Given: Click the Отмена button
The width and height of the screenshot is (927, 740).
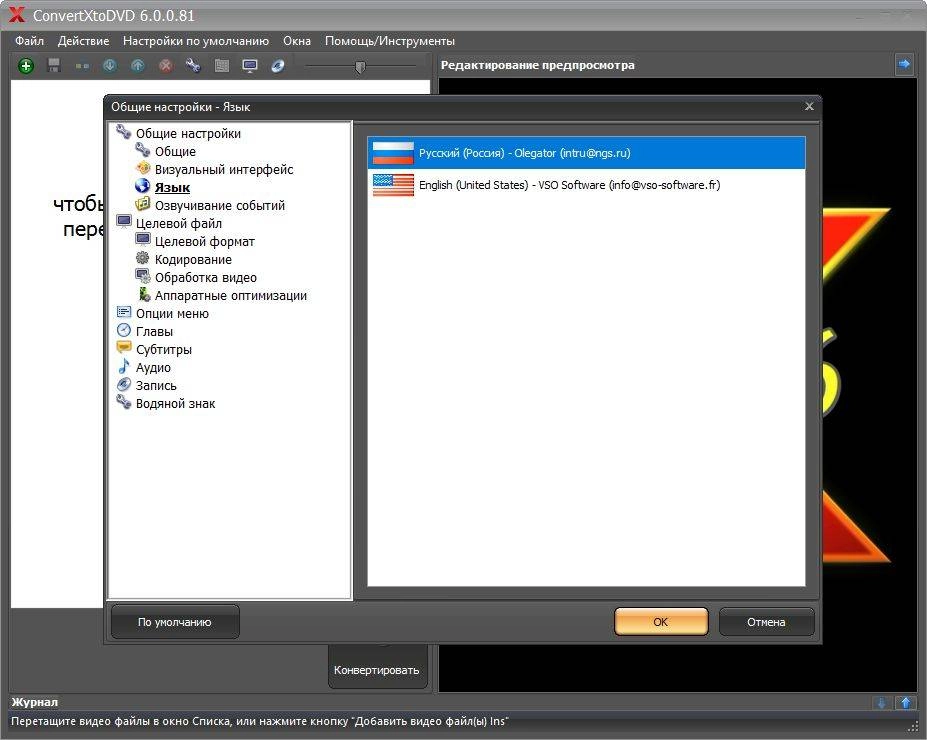Looking at the screenshot, I should click(x=766, y=622).
